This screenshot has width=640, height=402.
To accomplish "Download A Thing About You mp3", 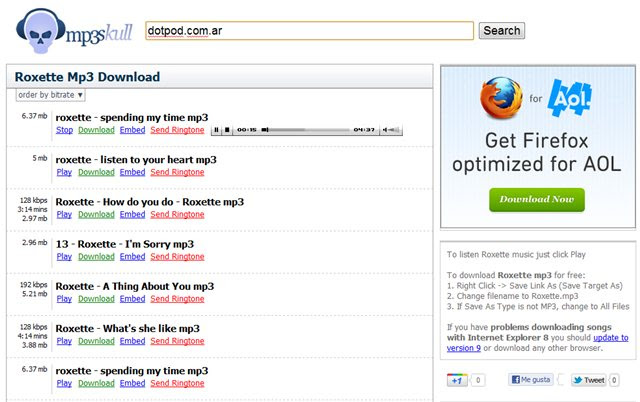I will click(96, 299).
